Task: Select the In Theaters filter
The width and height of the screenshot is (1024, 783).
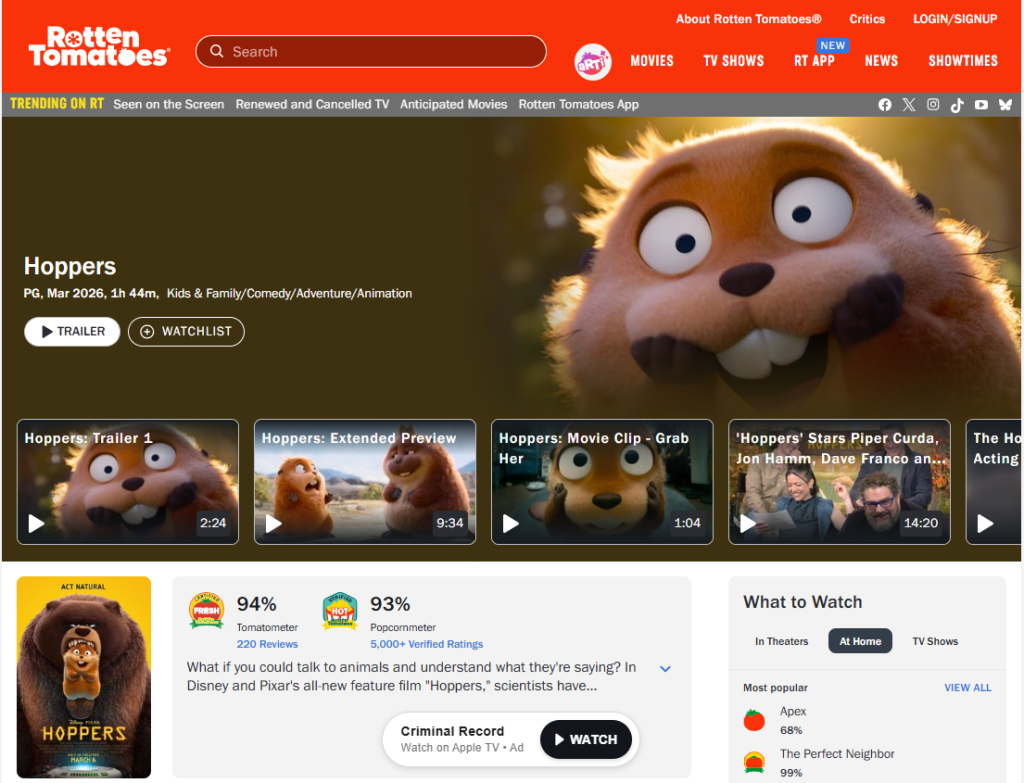Action: click(x=781, y=641)
